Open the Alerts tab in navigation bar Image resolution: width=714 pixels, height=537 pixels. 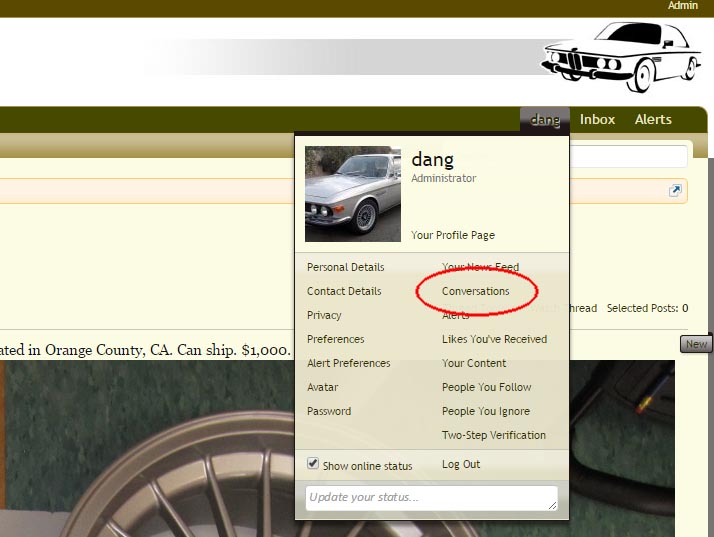[x=653, y=119]
